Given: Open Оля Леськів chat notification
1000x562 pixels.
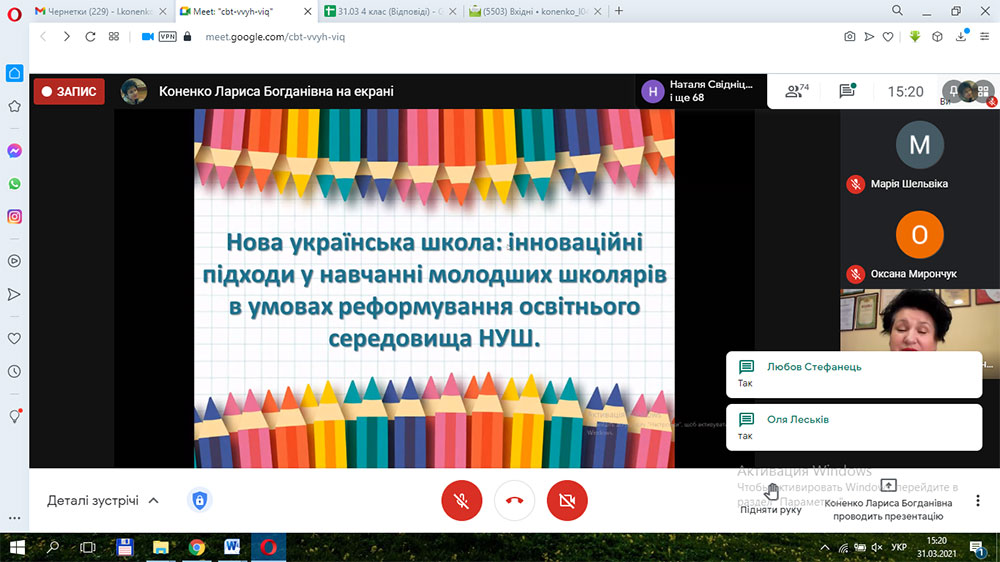Looking at the screenshot, I should coord(854,427).
